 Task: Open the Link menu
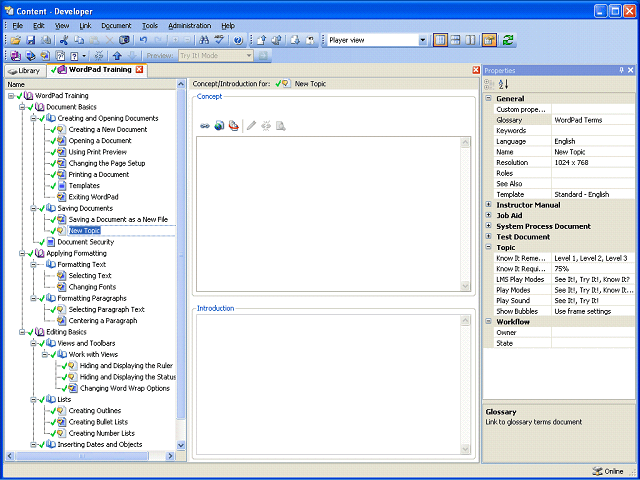pyautogui.click(x=85, y=26)
